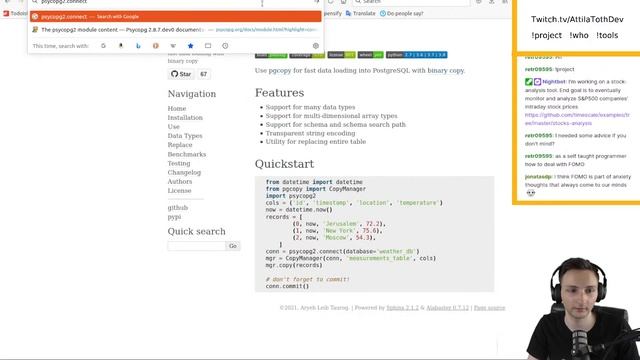The height and width of the screenshot is (360, 640).
Task: Click the GitHub Star button
Action: coord(181,74)
